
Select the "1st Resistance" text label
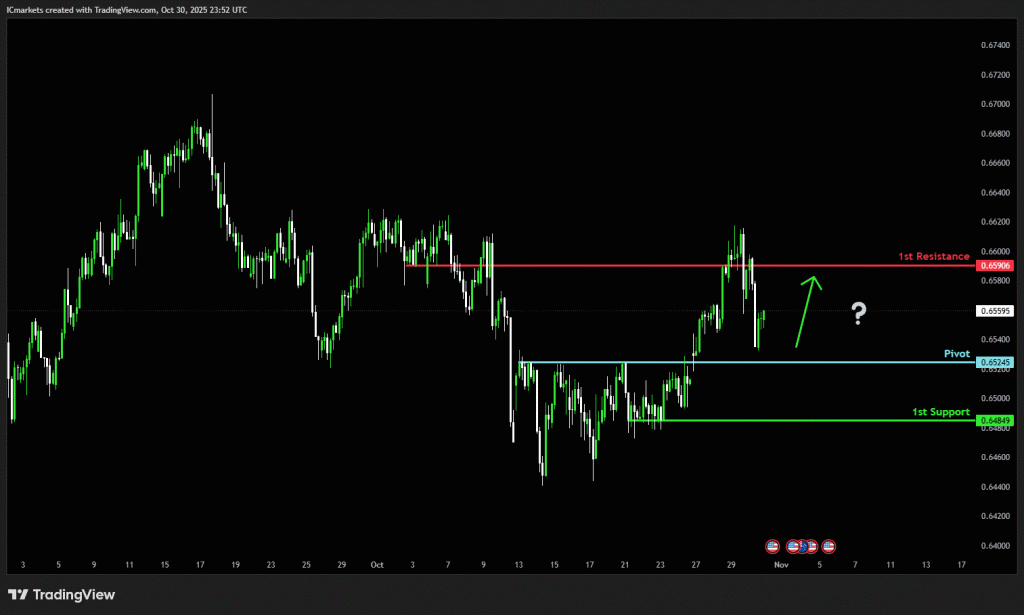933,257
